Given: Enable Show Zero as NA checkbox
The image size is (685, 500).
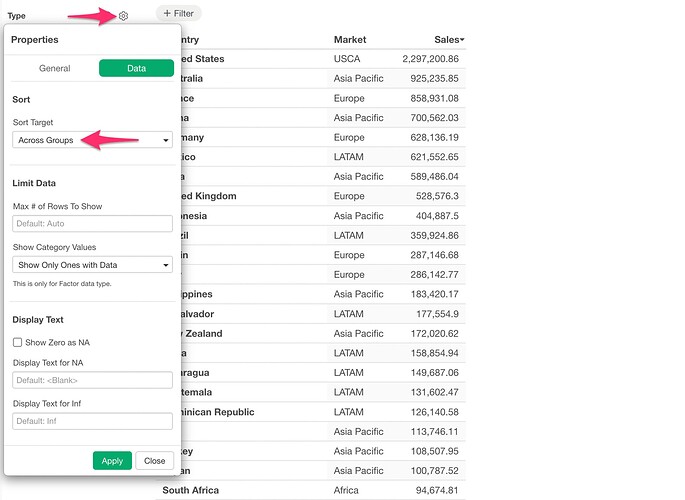Looking at the screenshot, I should pyautogui.click(x=18, y=342).
